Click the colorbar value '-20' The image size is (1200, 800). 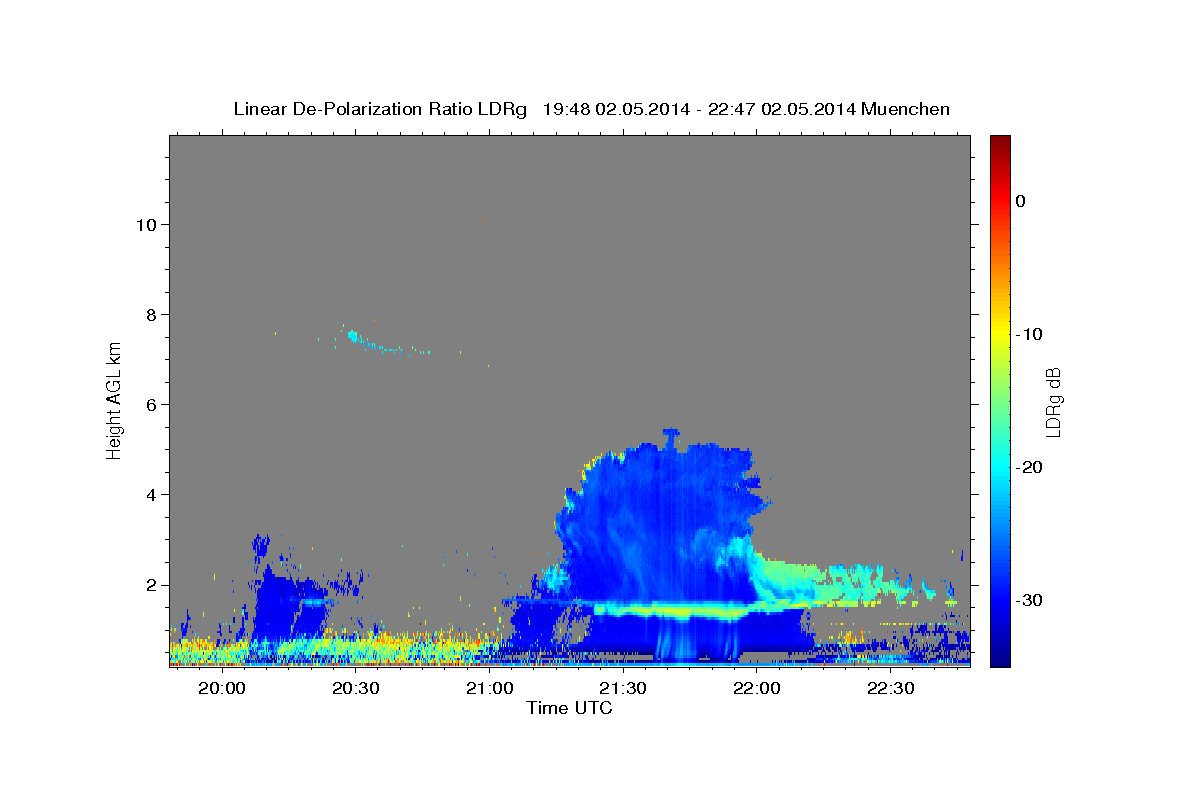click(1028, 467)
